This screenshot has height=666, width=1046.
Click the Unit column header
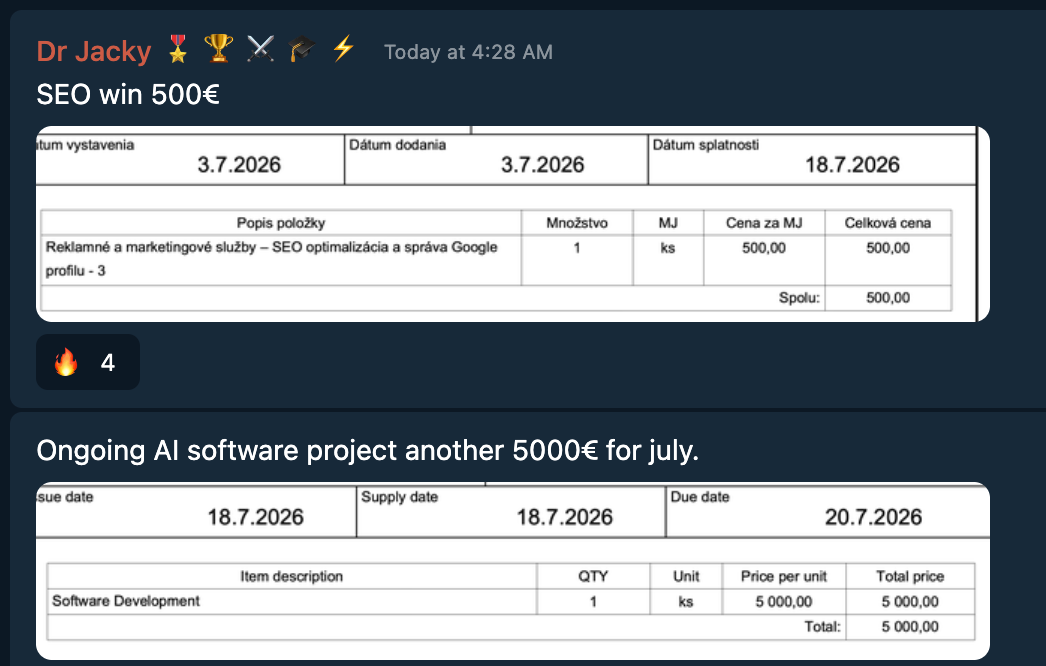(686, 577)
